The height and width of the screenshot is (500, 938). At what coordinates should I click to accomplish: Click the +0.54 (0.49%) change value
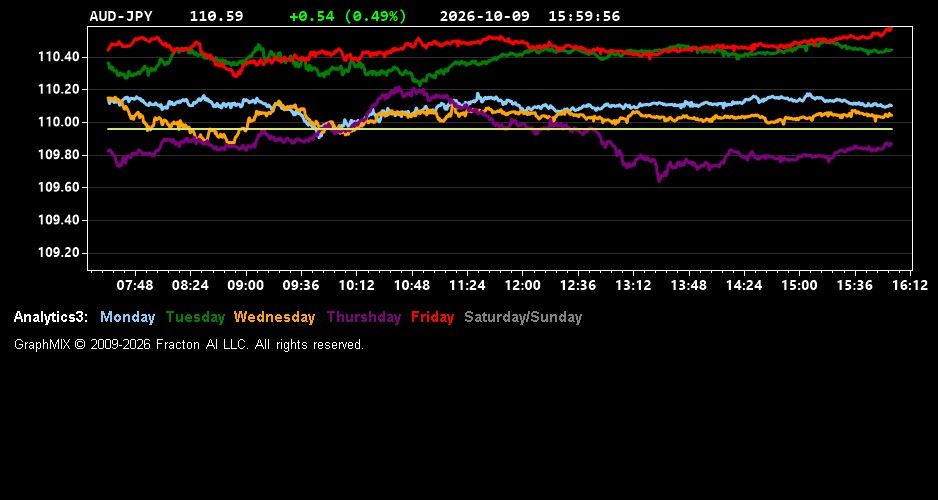pos(348,16)
